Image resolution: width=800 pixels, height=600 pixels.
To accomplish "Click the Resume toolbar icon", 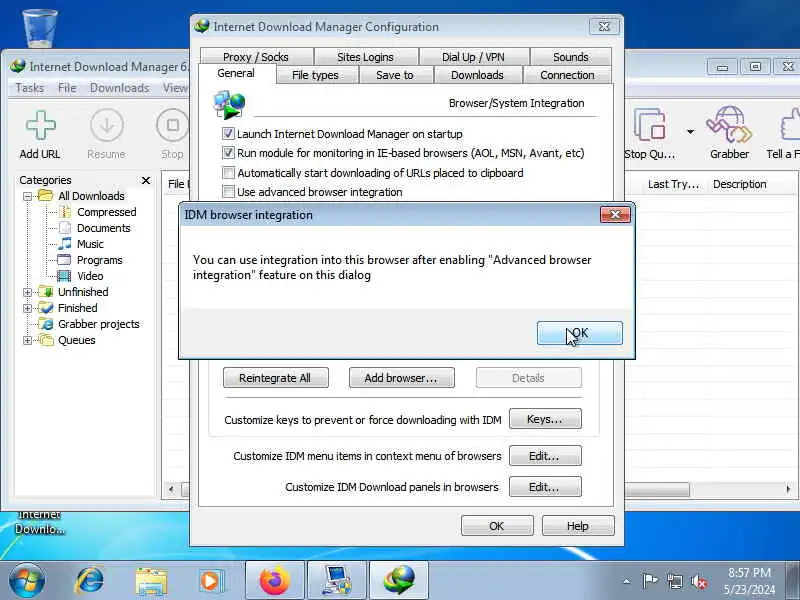I will click(107, 125).
